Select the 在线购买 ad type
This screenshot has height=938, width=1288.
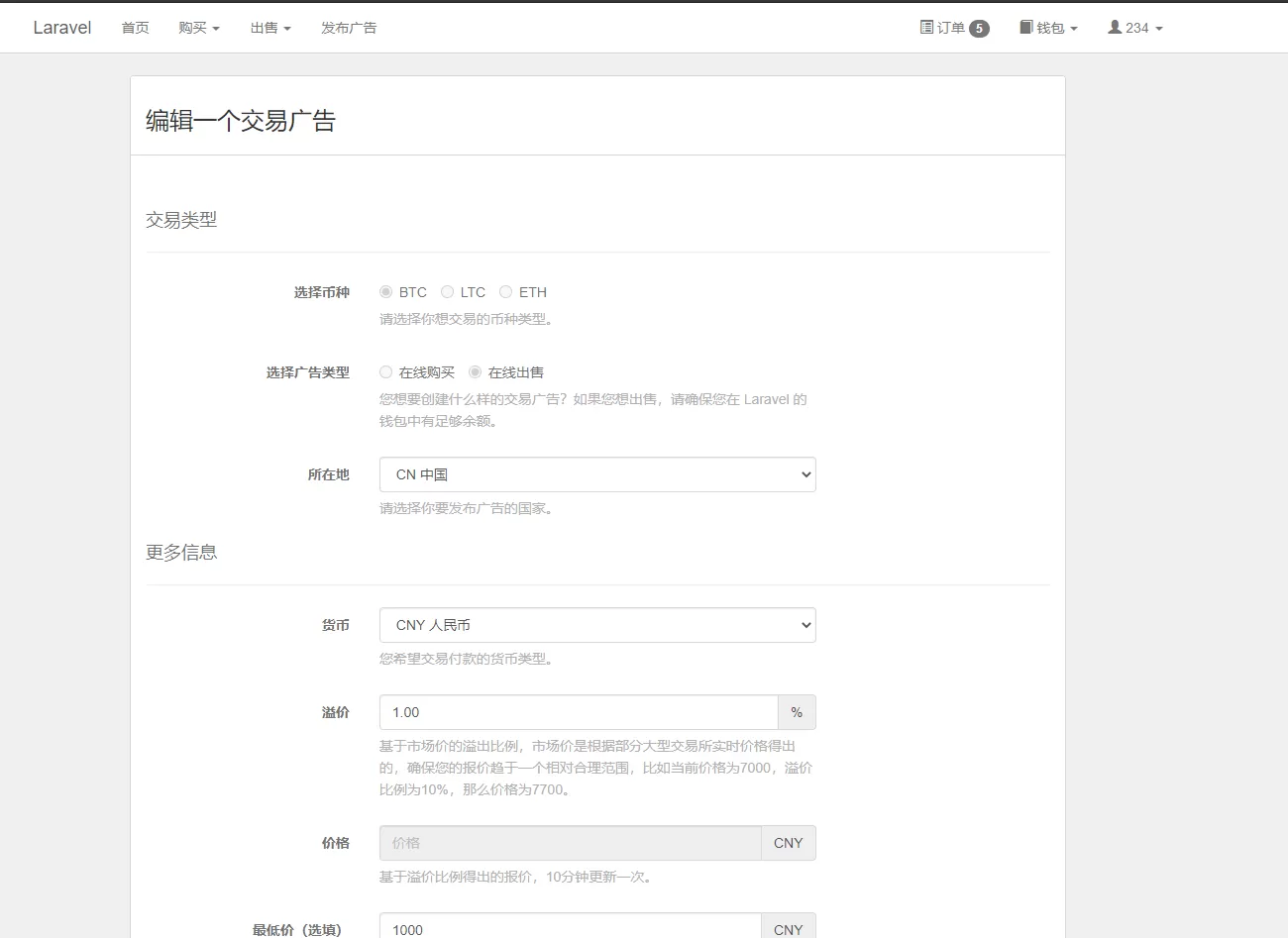(386, 372)
